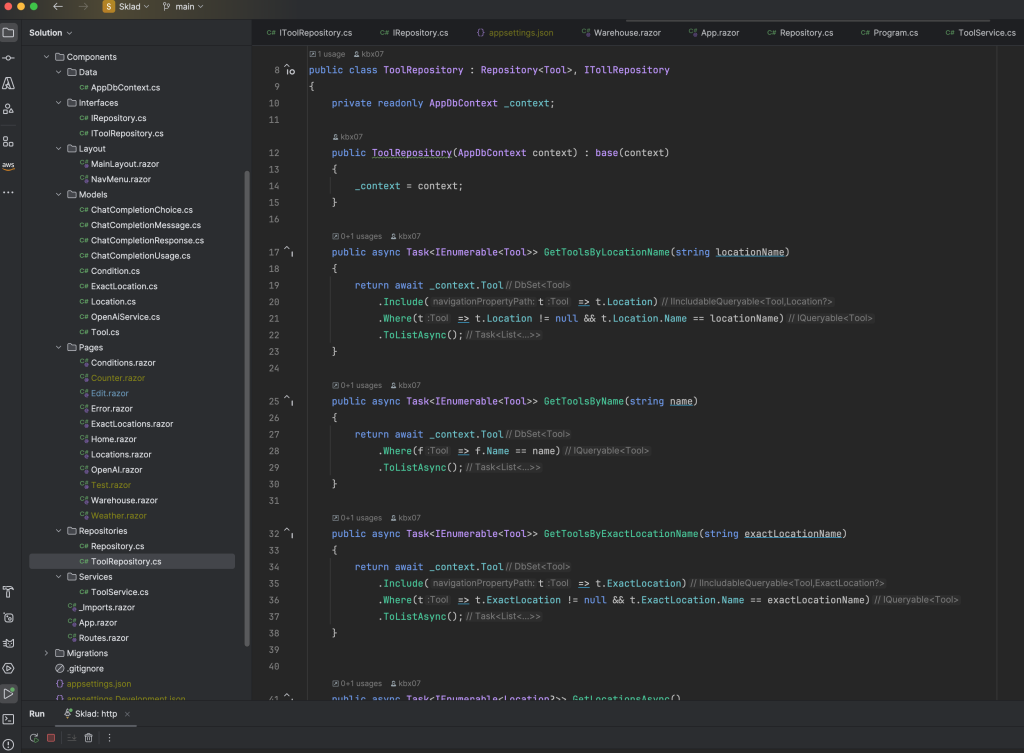Open the main branch dropdown
The height and width of the screenshot is (753, 1024).
182,7
